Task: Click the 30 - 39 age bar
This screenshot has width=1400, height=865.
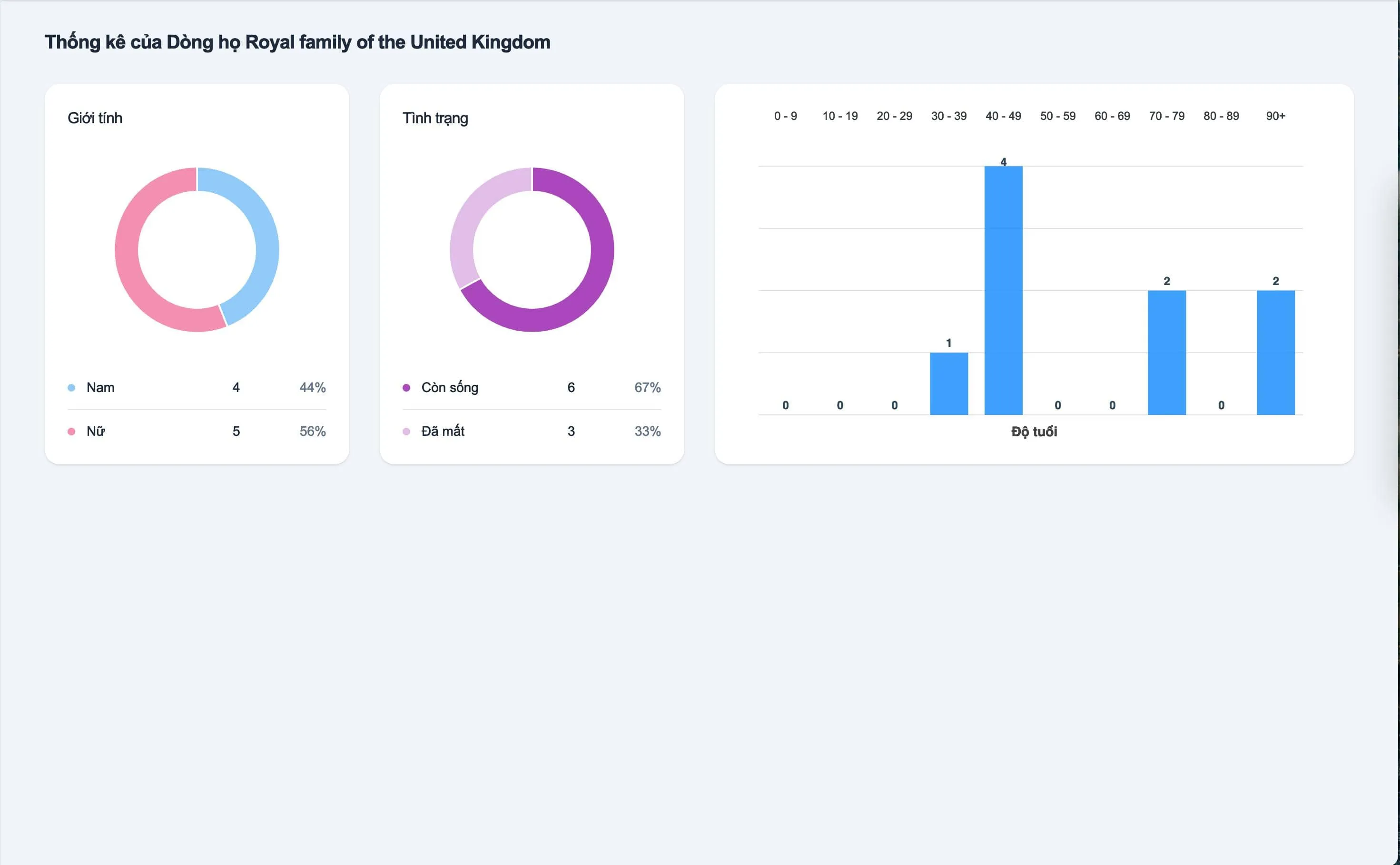Action: click(x=948, y=383)
